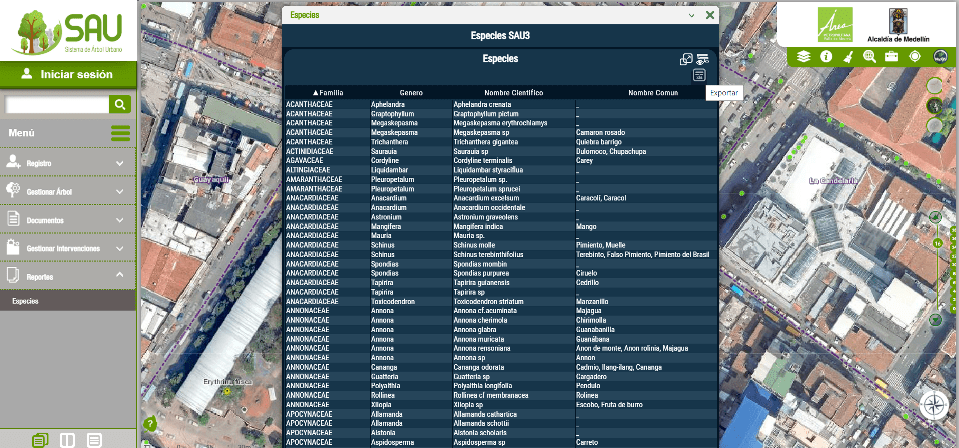
Task: Open the map layers panel
Action: 804,57
